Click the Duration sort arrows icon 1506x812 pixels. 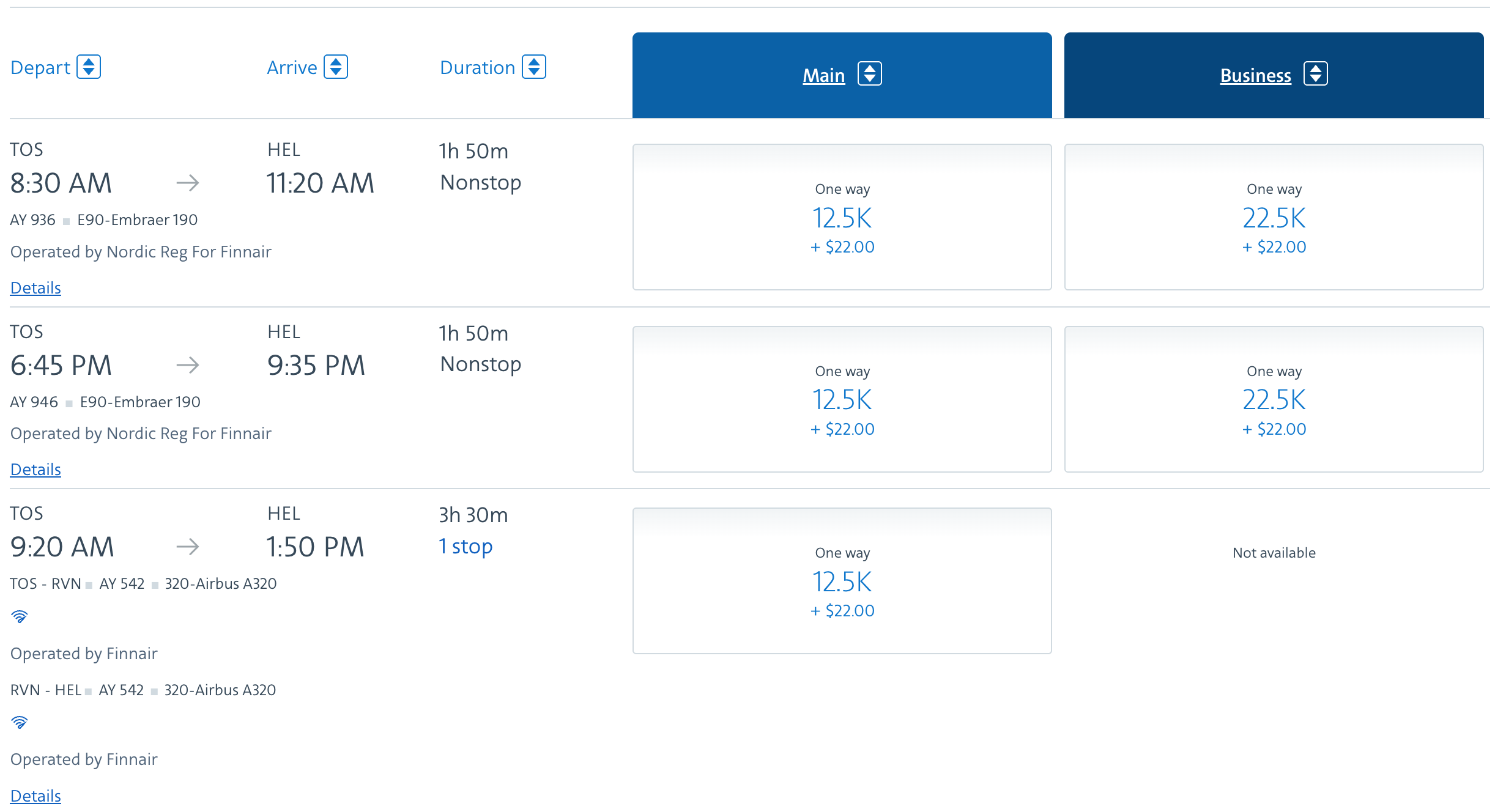point(534,67)
